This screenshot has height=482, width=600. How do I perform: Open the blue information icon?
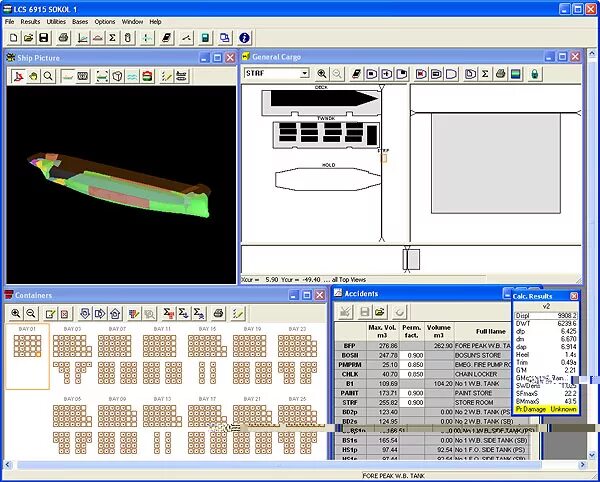pos(244,38)
